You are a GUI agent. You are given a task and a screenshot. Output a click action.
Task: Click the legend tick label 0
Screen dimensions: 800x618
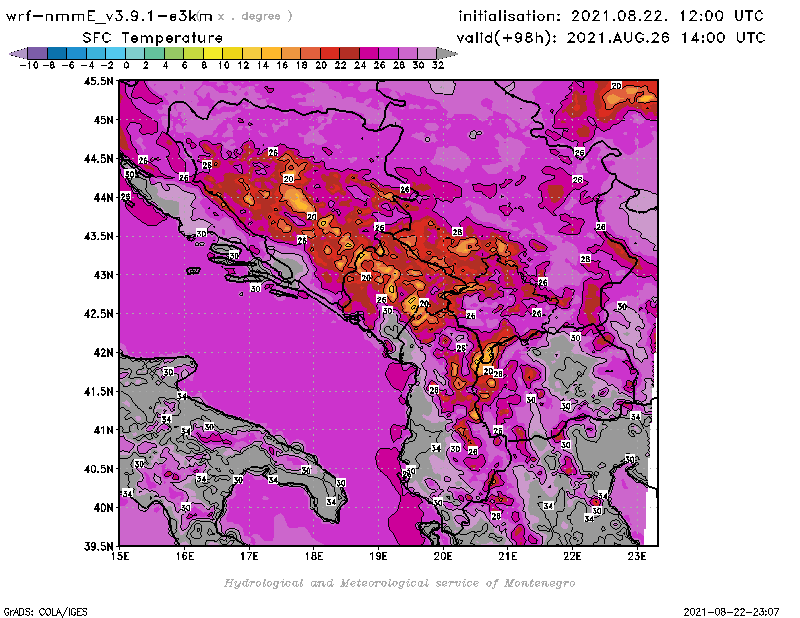click(126, 65)
